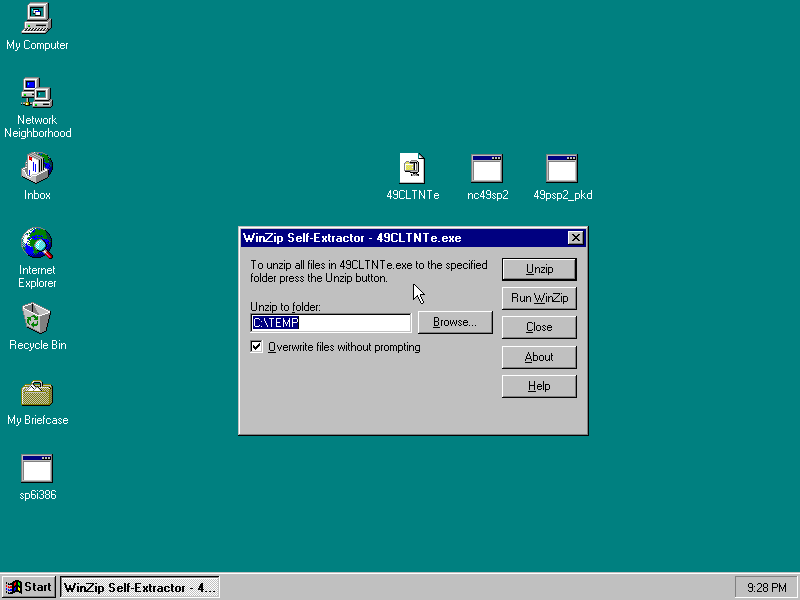Click the Run WinZip button

[539, 298]
